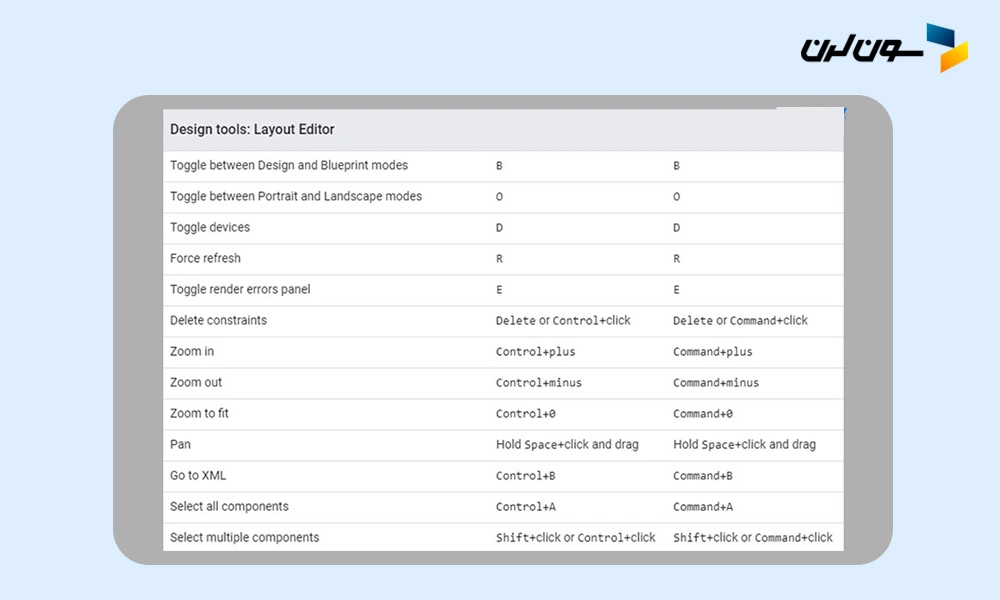Select the 'Pan' row label
1000x600 pixels.
click(180, 444)
